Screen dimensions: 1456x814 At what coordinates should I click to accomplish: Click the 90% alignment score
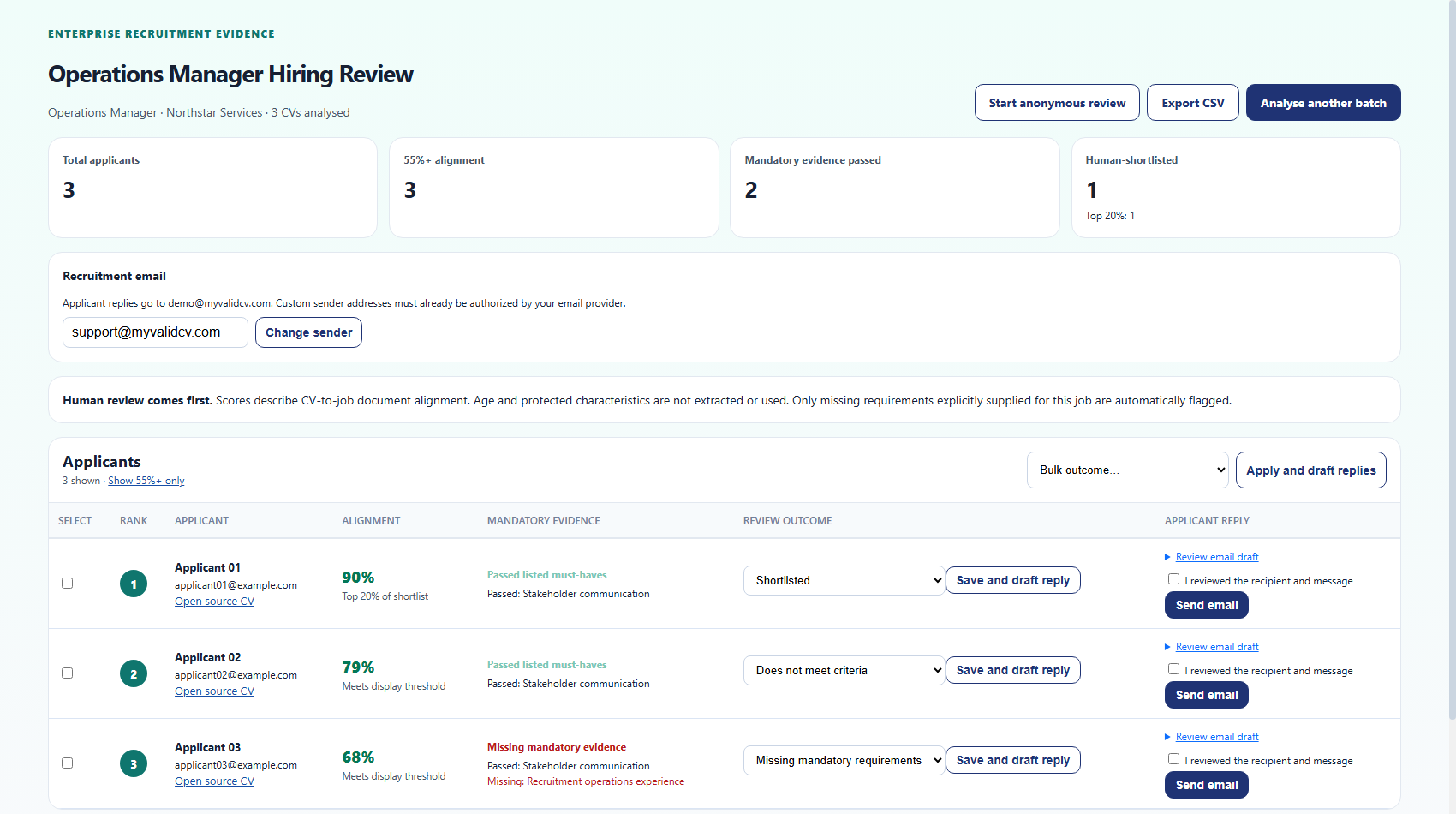click(x=358, y=578)
